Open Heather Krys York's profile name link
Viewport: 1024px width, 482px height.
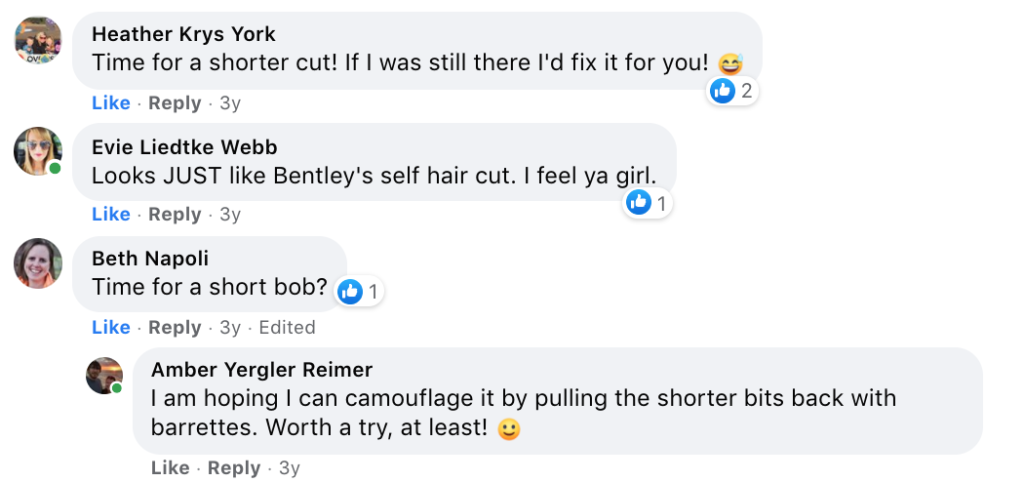point(183,34)
